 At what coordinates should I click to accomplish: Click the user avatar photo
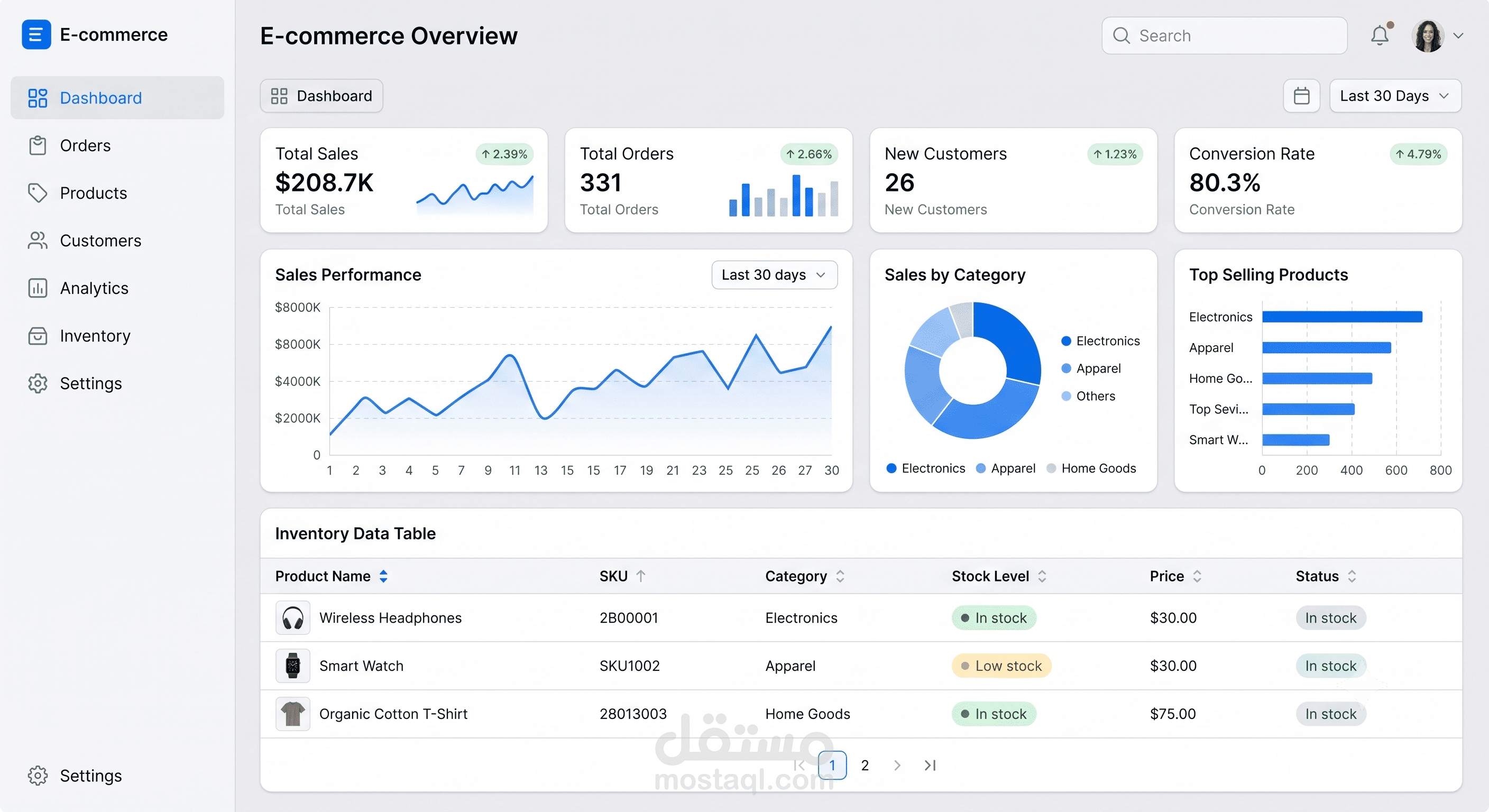[1428, 36]
